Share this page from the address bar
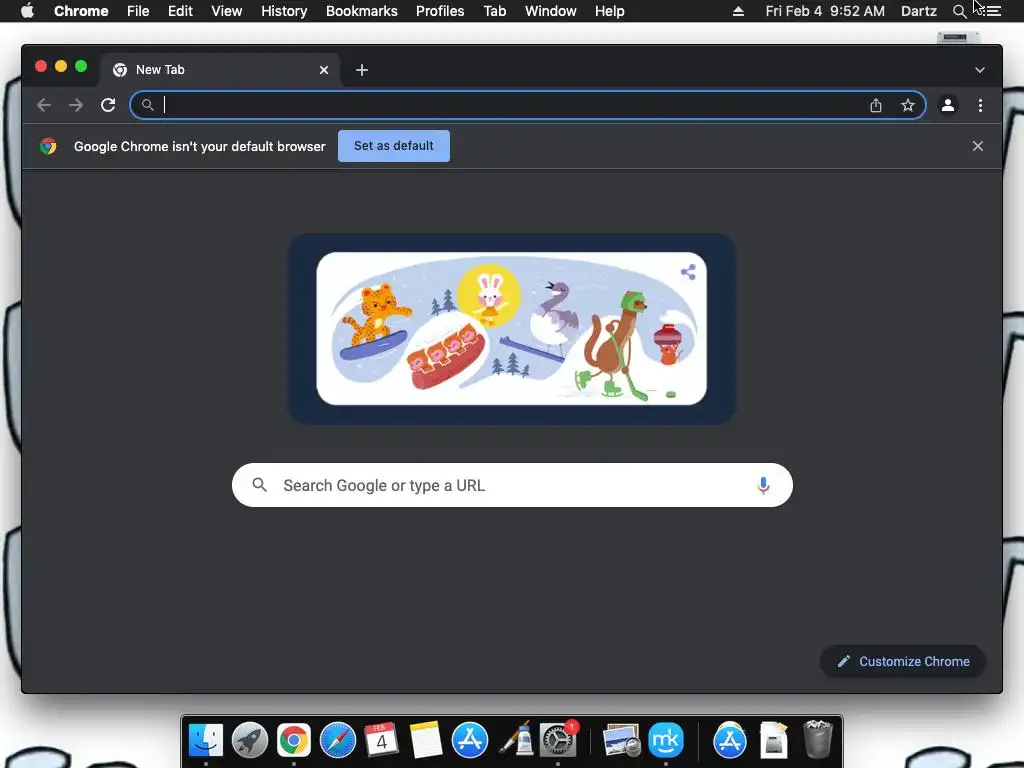 click(x=876, y=105)
